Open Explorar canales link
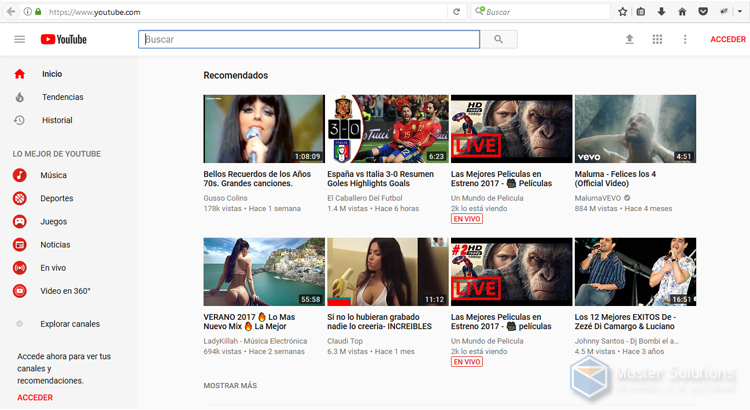 click(x=70, y=324)
